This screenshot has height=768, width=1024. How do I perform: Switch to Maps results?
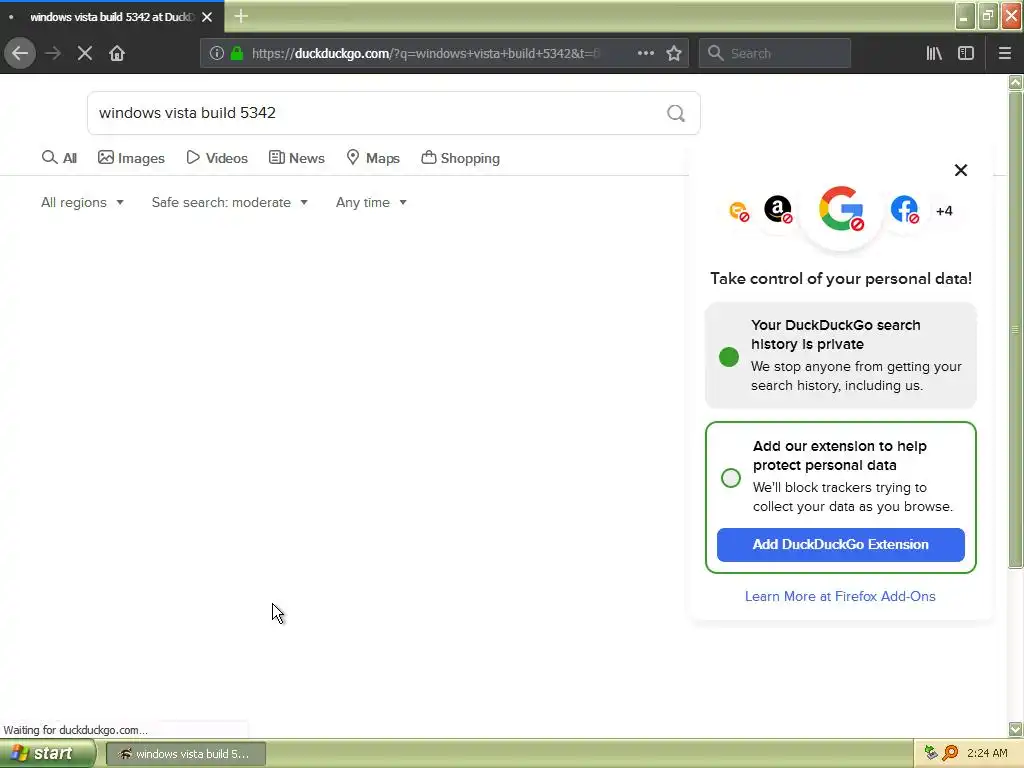(x=373, y=158)
